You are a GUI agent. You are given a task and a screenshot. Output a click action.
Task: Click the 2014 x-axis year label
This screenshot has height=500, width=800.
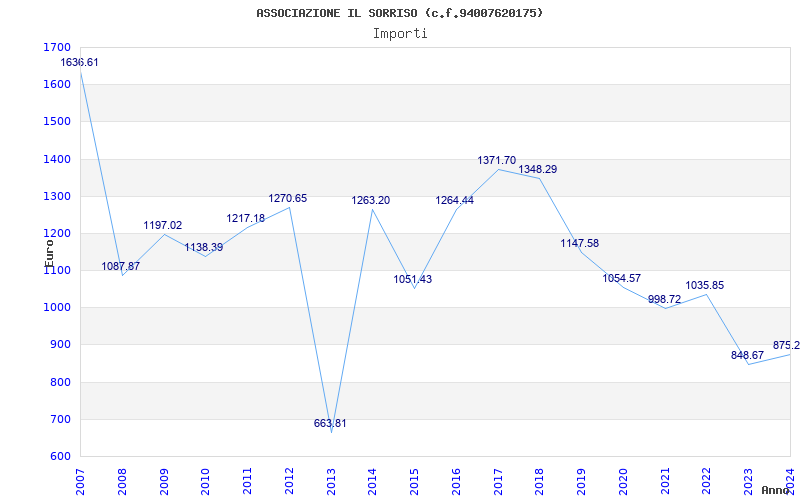click(x=372, y=482)
